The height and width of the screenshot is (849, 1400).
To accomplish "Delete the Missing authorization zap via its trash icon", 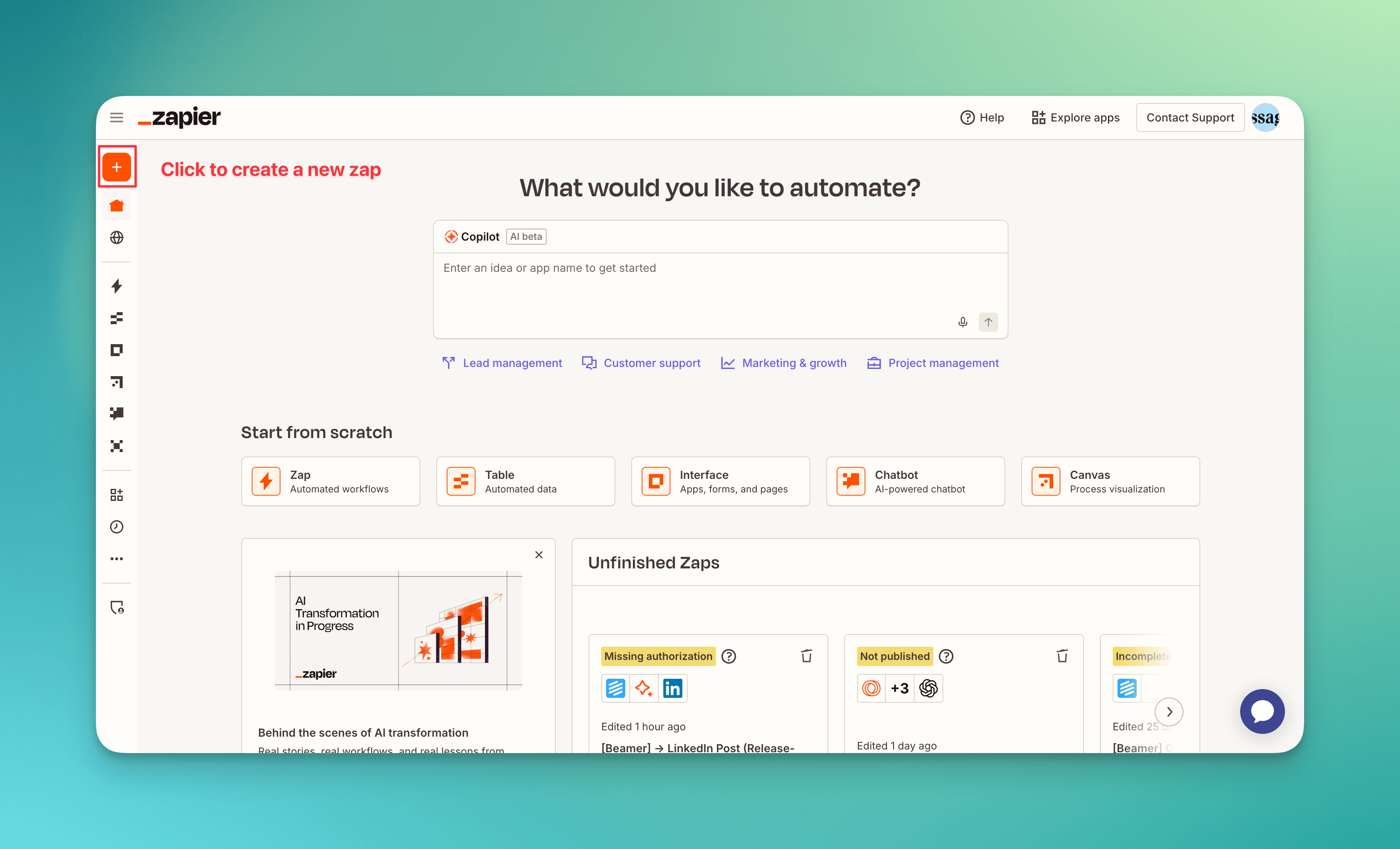I will (806, 656).
